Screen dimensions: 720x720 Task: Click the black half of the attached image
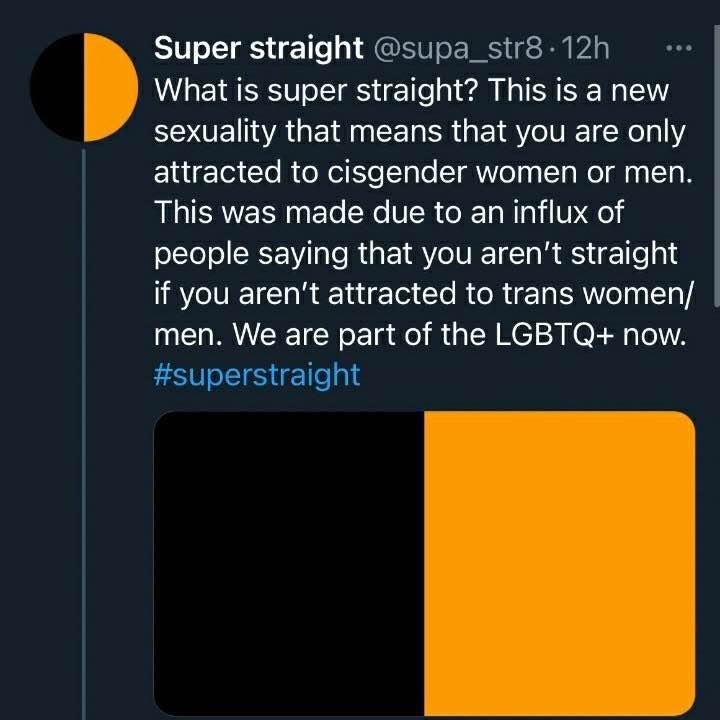[x=289, y=563]
